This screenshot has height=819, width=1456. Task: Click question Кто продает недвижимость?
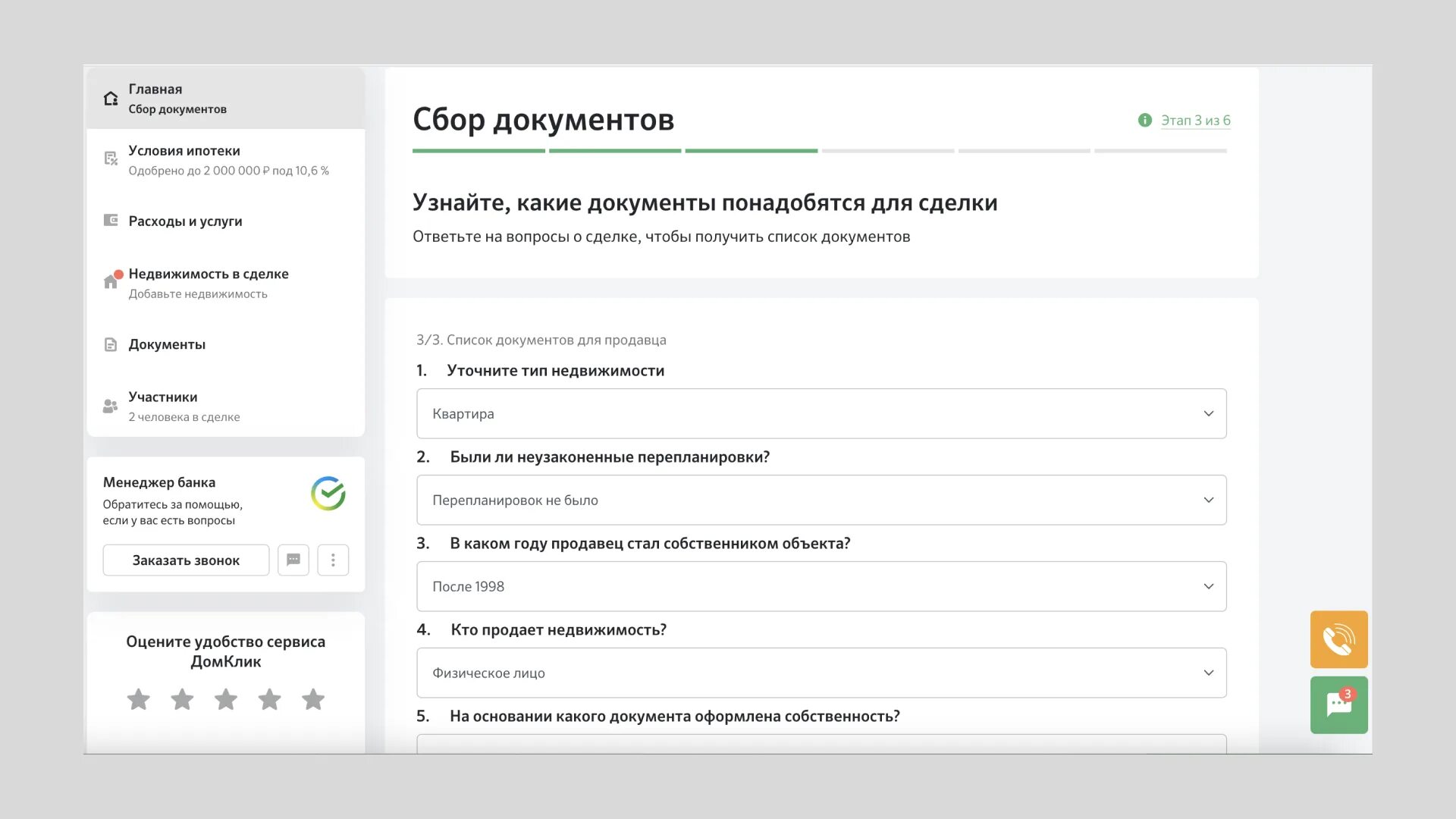[x=559, y=630]
